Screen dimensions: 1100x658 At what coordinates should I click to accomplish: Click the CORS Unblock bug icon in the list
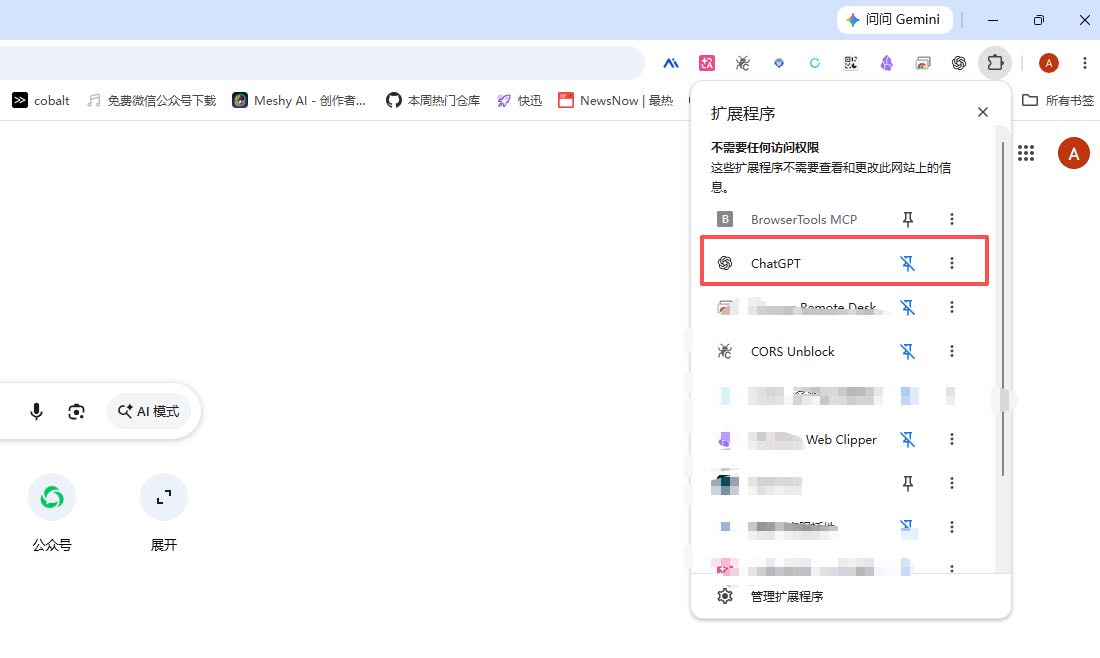(x=725, y=351)
